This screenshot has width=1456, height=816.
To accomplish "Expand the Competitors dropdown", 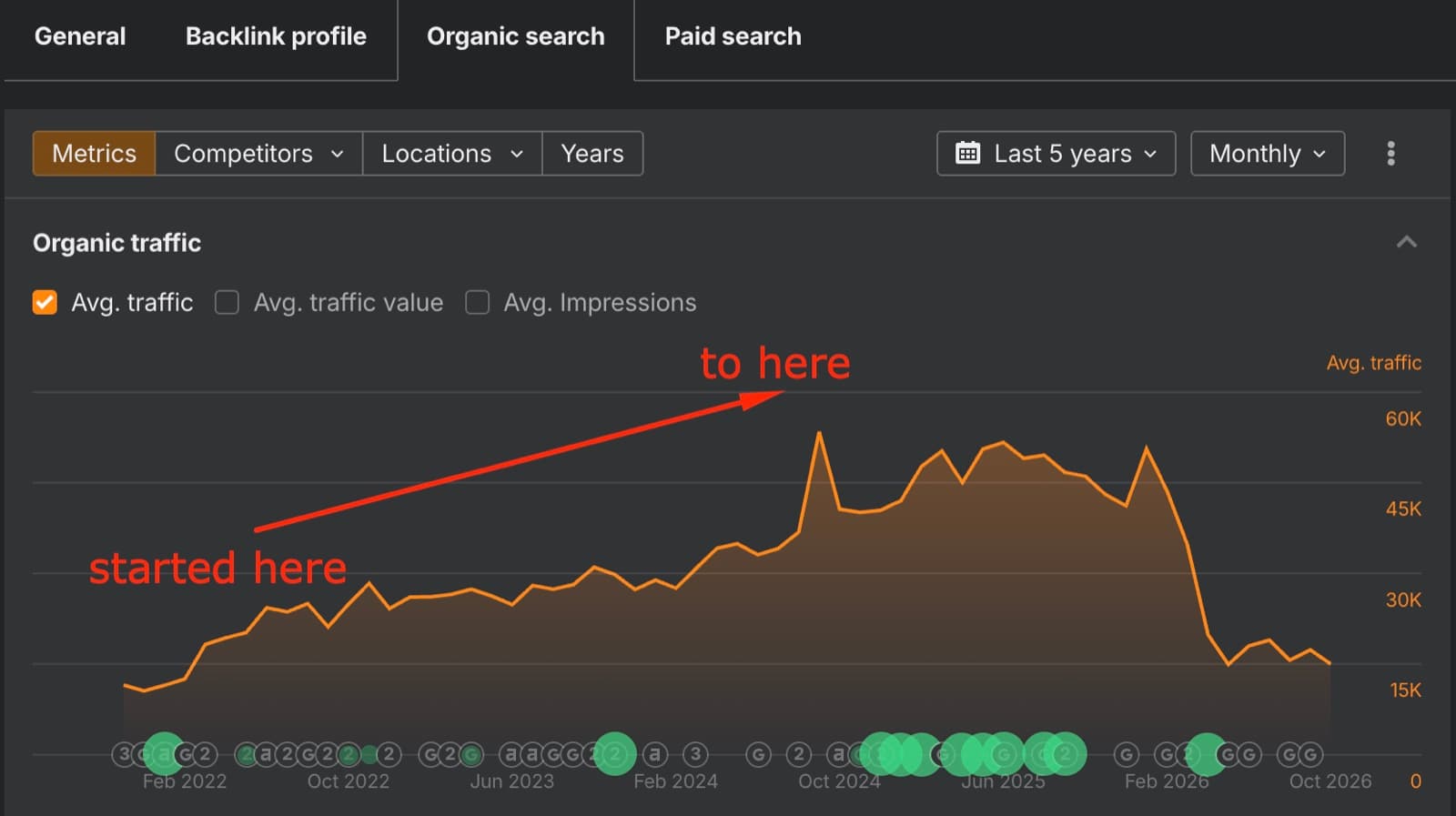I will click(x=258, y=153).
